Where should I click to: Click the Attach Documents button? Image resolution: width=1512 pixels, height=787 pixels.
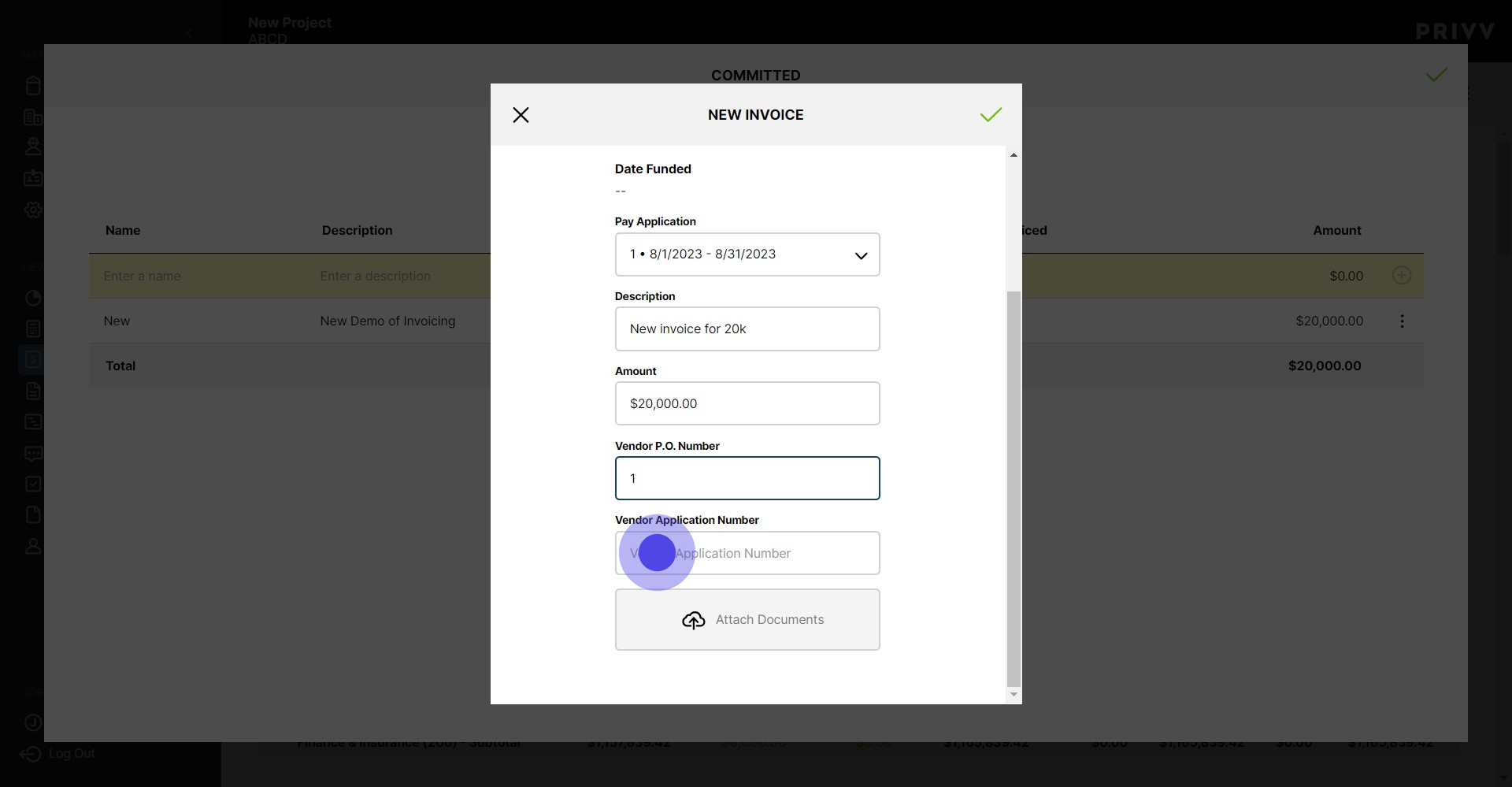pyautogui.click(x=747, y=620)
